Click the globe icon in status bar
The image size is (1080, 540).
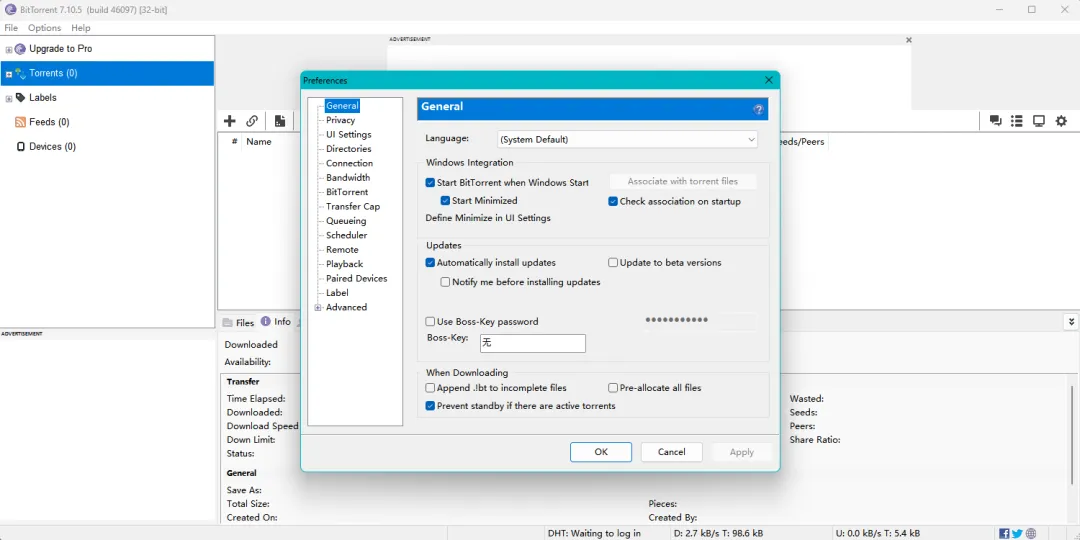click(1031, 533)
